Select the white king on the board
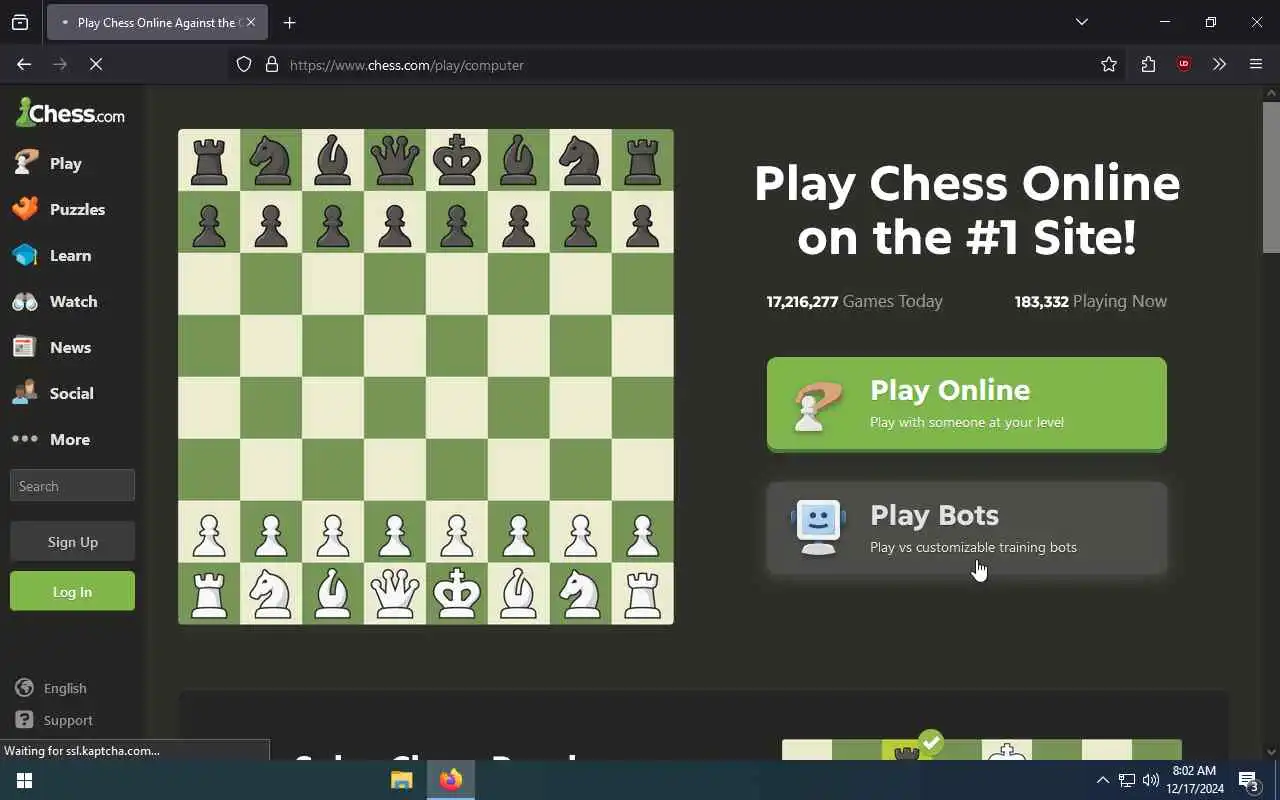This screenshot has height=800, width=1280. 457,593
